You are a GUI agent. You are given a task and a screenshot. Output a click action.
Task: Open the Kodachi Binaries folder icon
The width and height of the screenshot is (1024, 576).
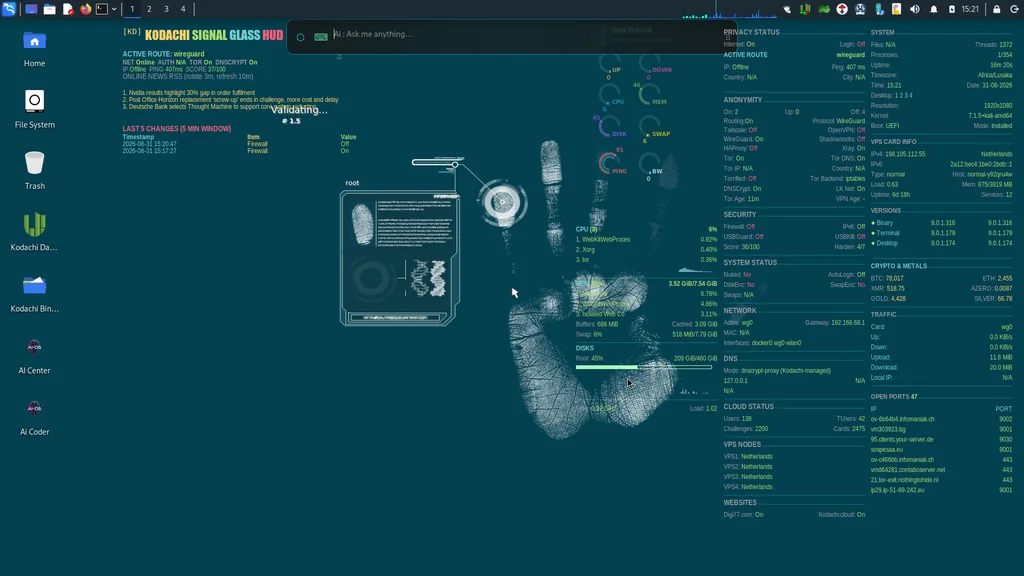[35, 293]
